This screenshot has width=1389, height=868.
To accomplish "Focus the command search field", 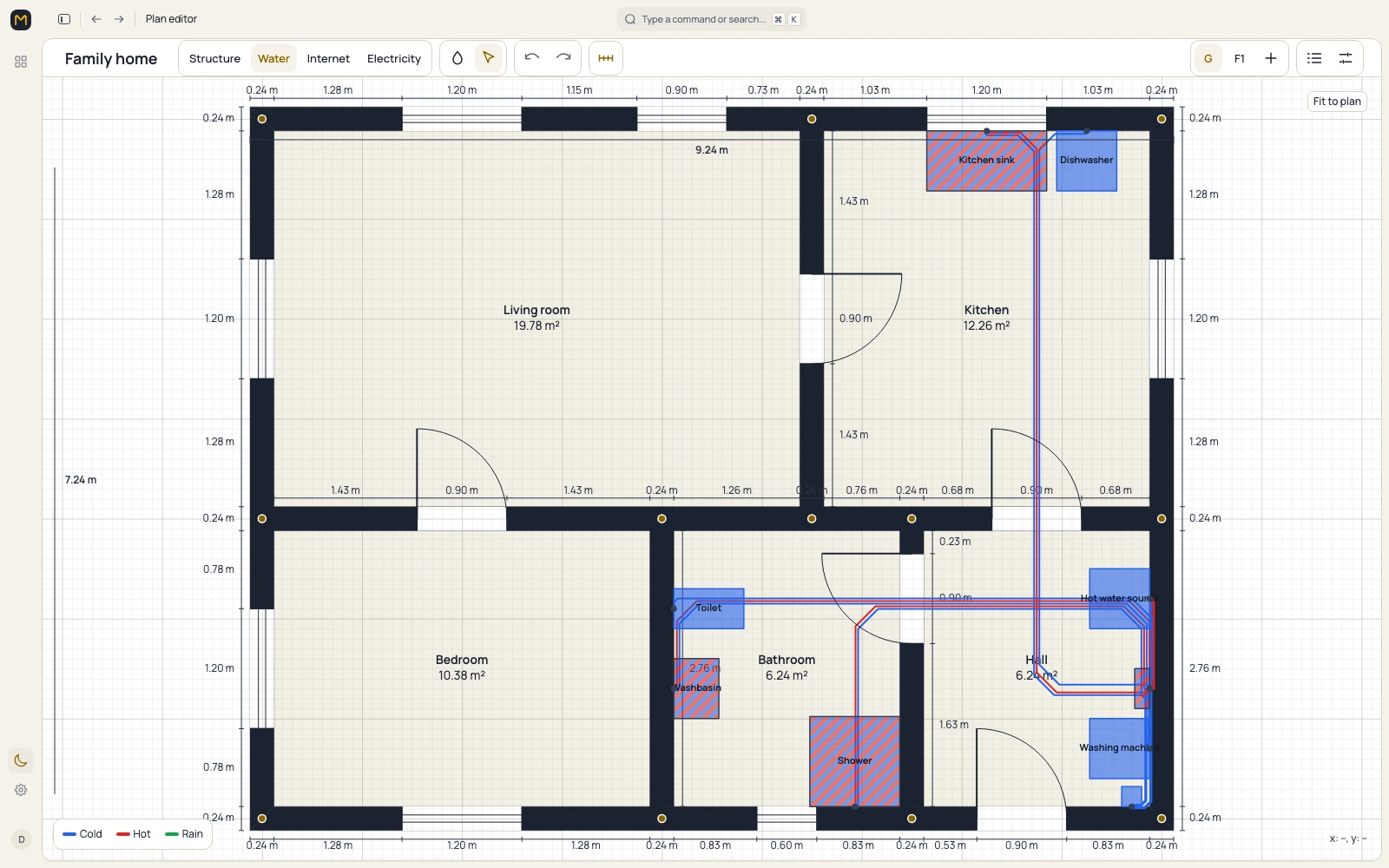I will 712,19.
